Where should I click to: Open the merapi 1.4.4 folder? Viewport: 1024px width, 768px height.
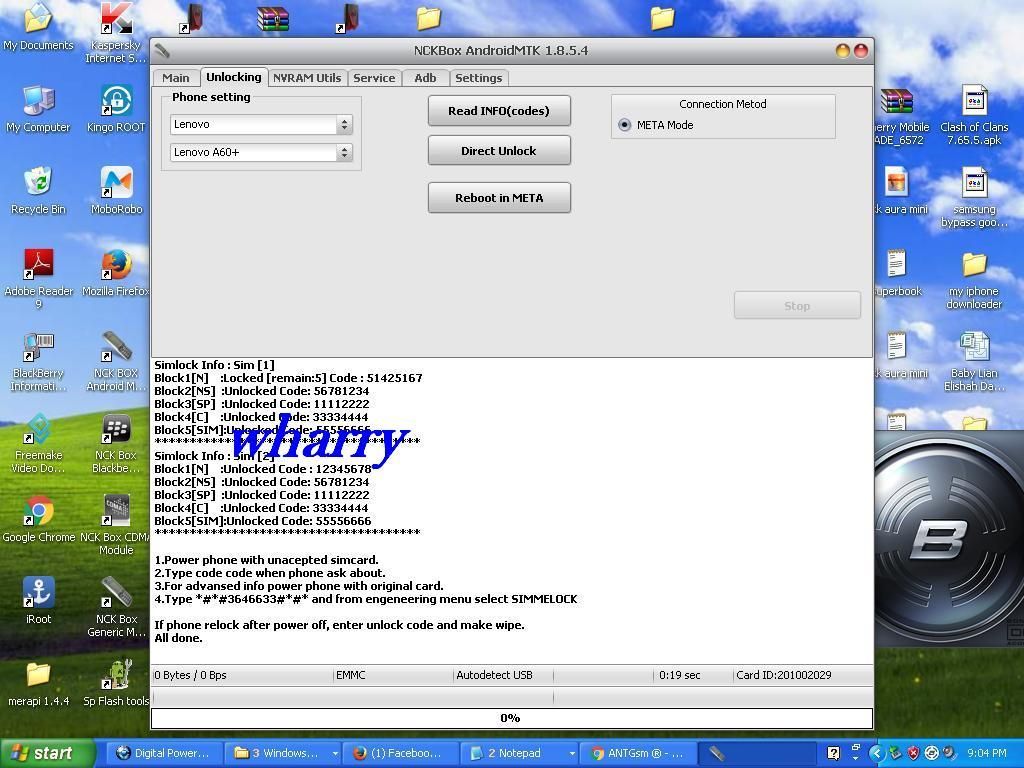[x=38, y=683]
